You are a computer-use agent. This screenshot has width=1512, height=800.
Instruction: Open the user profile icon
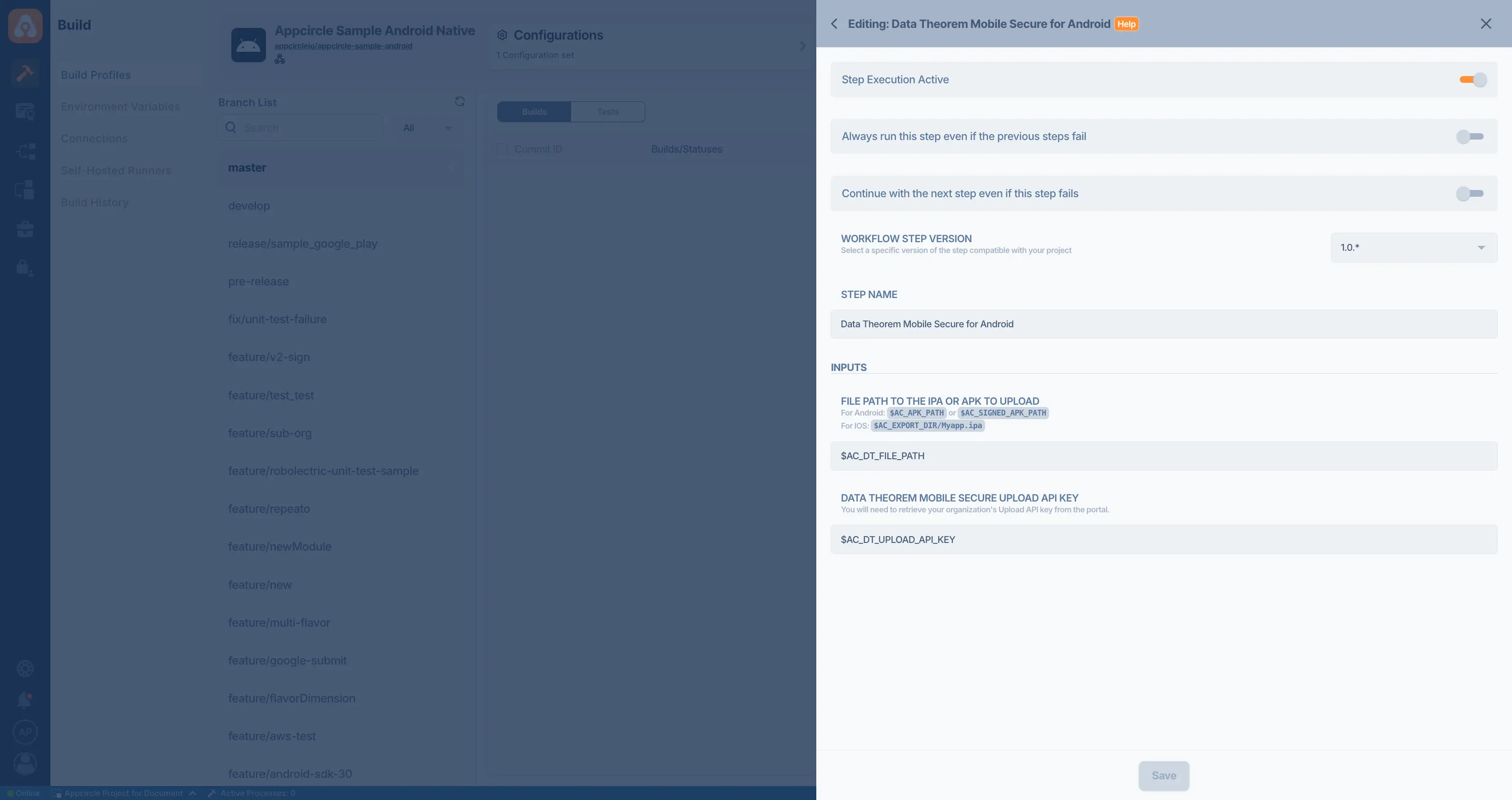(x=25, y=764)
